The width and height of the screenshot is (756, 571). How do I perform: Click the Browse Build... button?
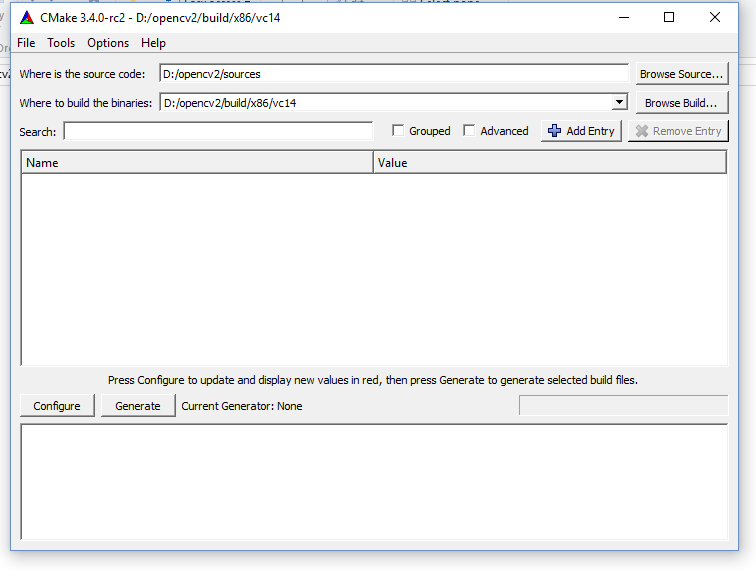682,103
